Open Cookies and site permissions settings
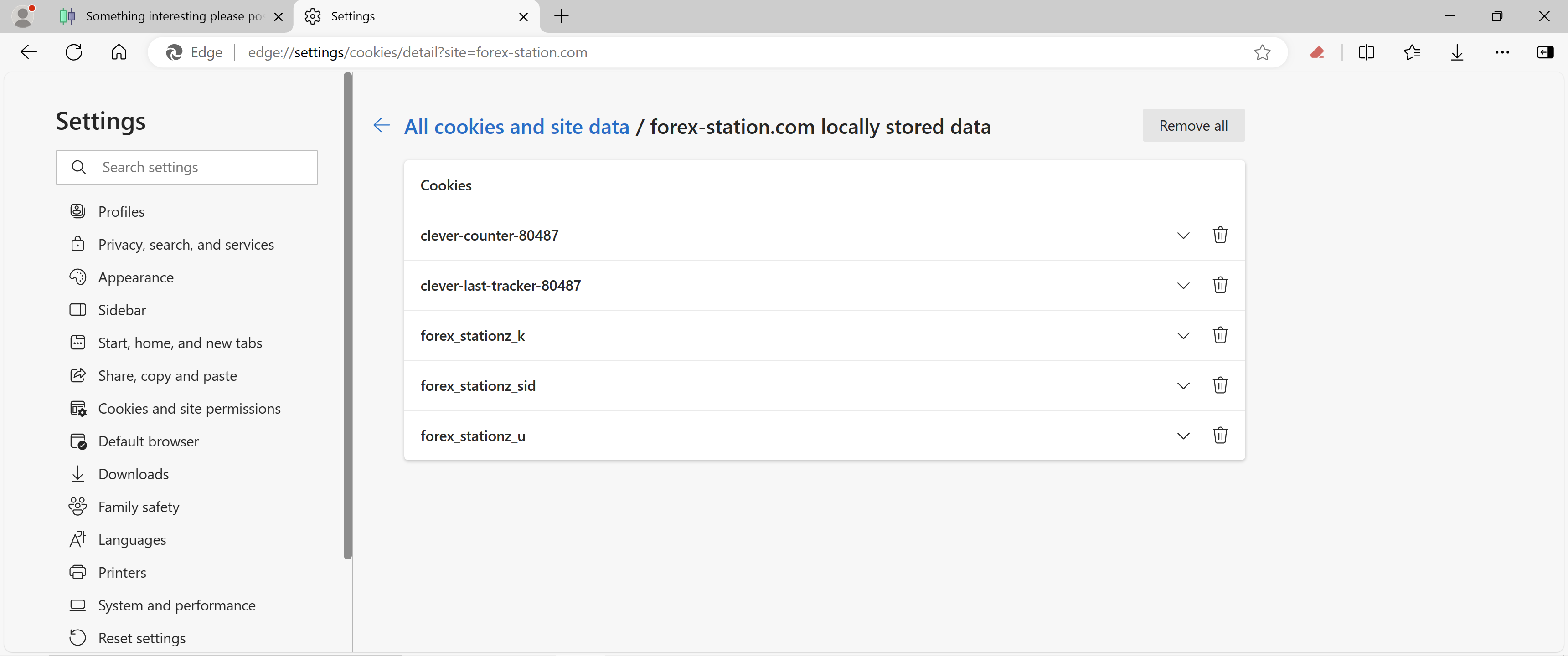The width and height of the screenshot is (1568, 656). point(189,408)
